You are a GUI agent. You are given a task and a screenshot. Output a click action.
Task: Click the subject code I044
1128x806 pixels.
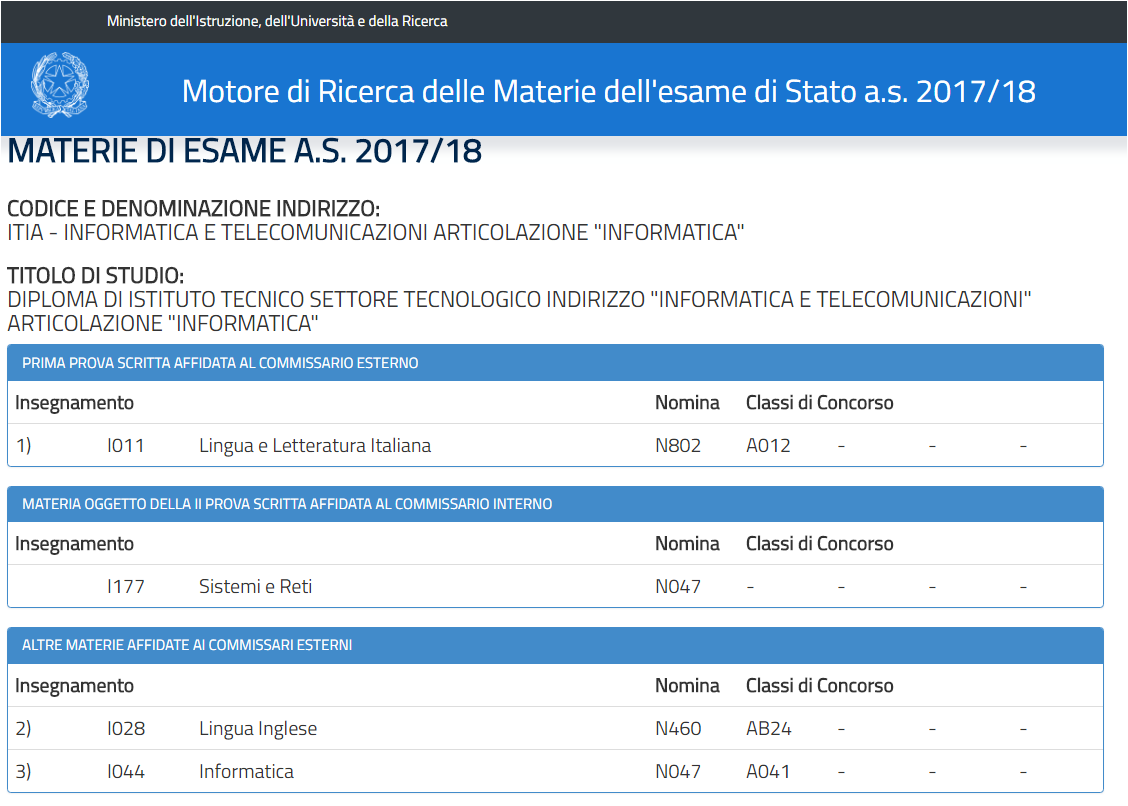[126, 771]
